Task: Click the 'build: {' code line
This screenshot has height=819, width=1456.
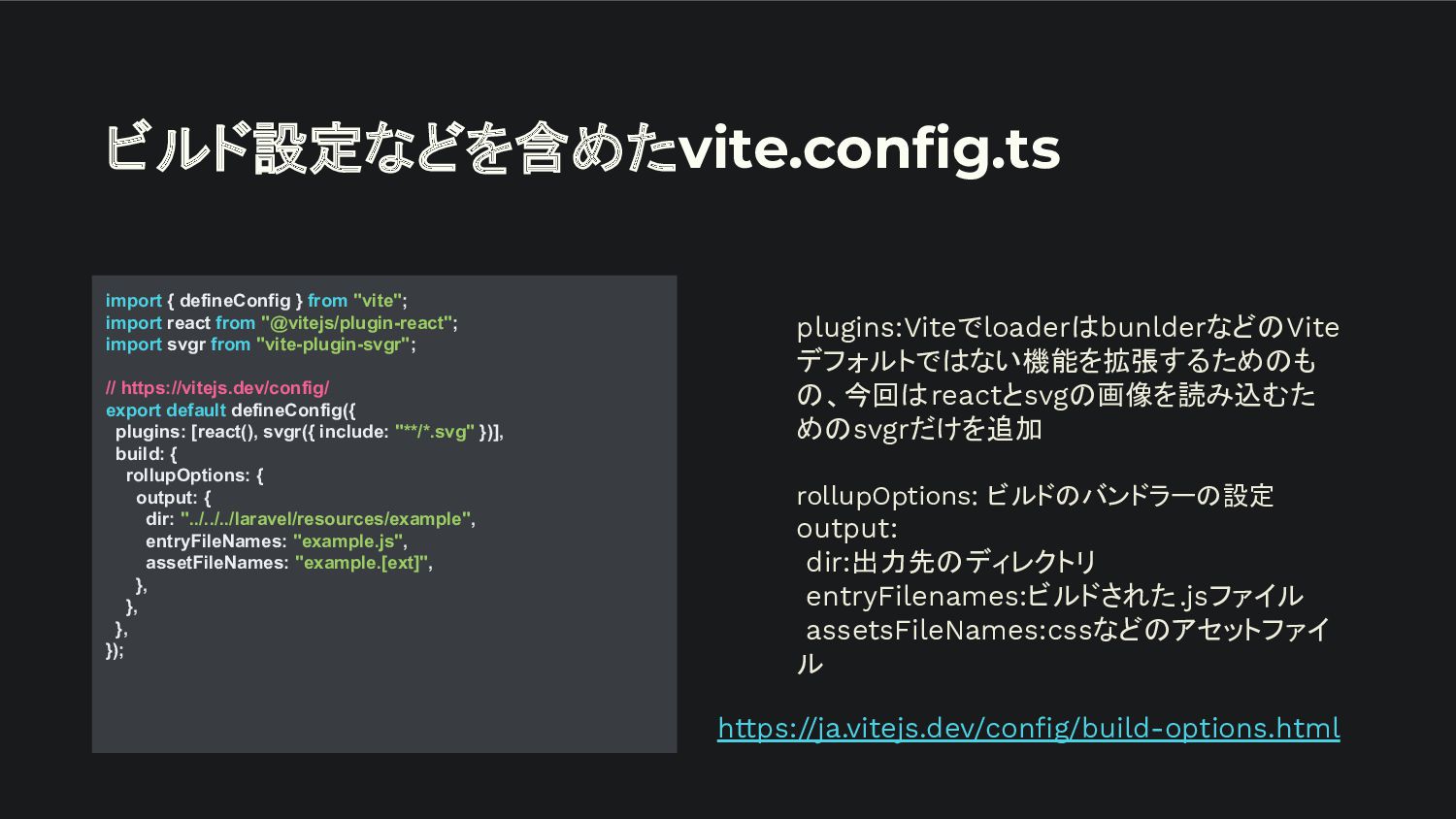Action: [x=147, y=454]
